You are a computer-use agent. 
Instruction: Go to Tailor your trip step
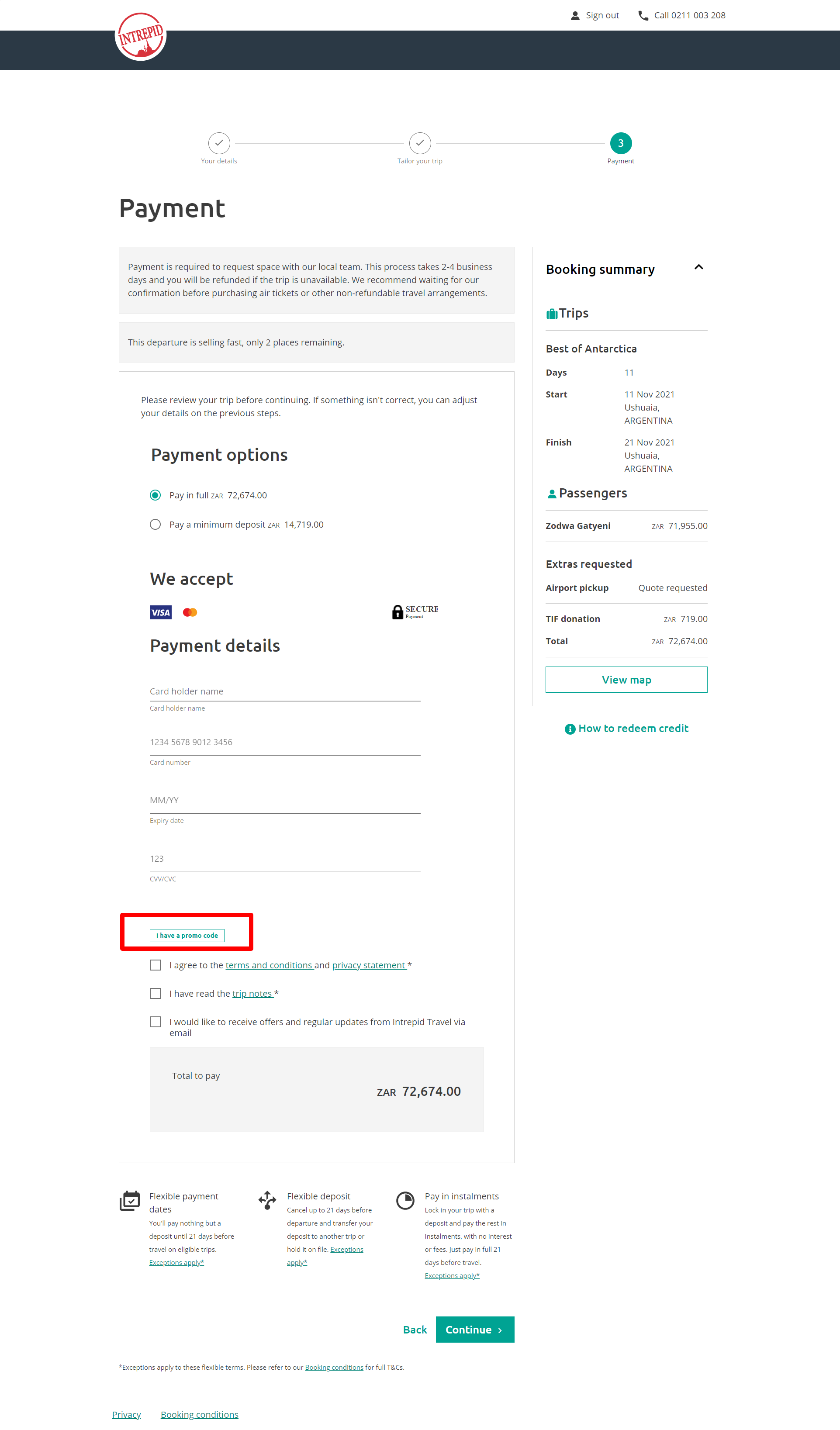tap(420, 143)
